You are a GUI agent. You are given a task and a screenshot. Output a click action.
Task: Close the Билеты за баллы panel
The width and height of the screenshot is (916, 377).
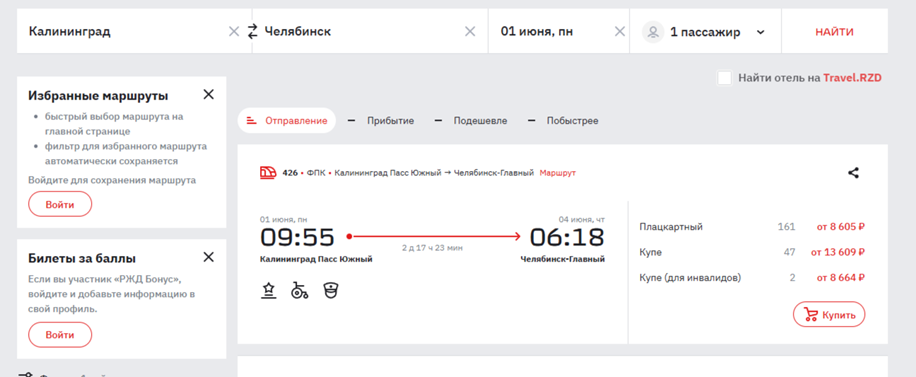[x=209, y=257]
